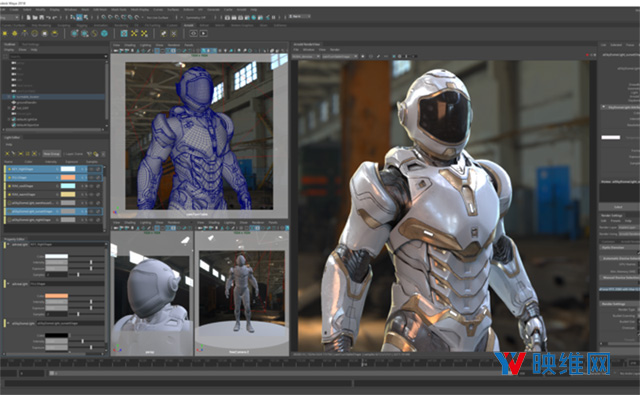Click the Arnold photometric light shelf icon
640x395 pixels.
(24, 33)
